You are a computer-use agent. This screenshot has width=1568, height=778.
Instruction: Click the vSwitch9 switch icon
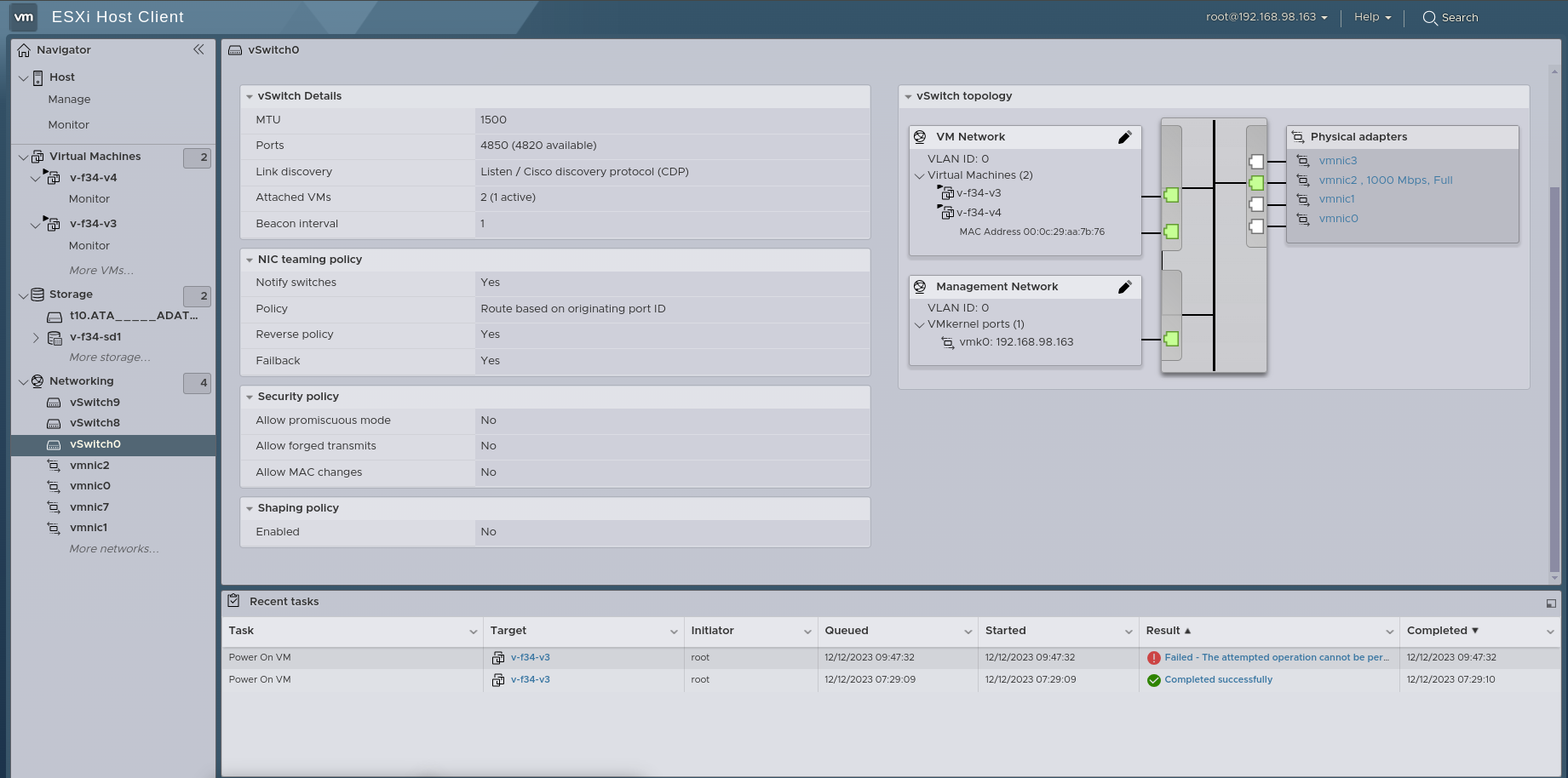coord(54,403)
